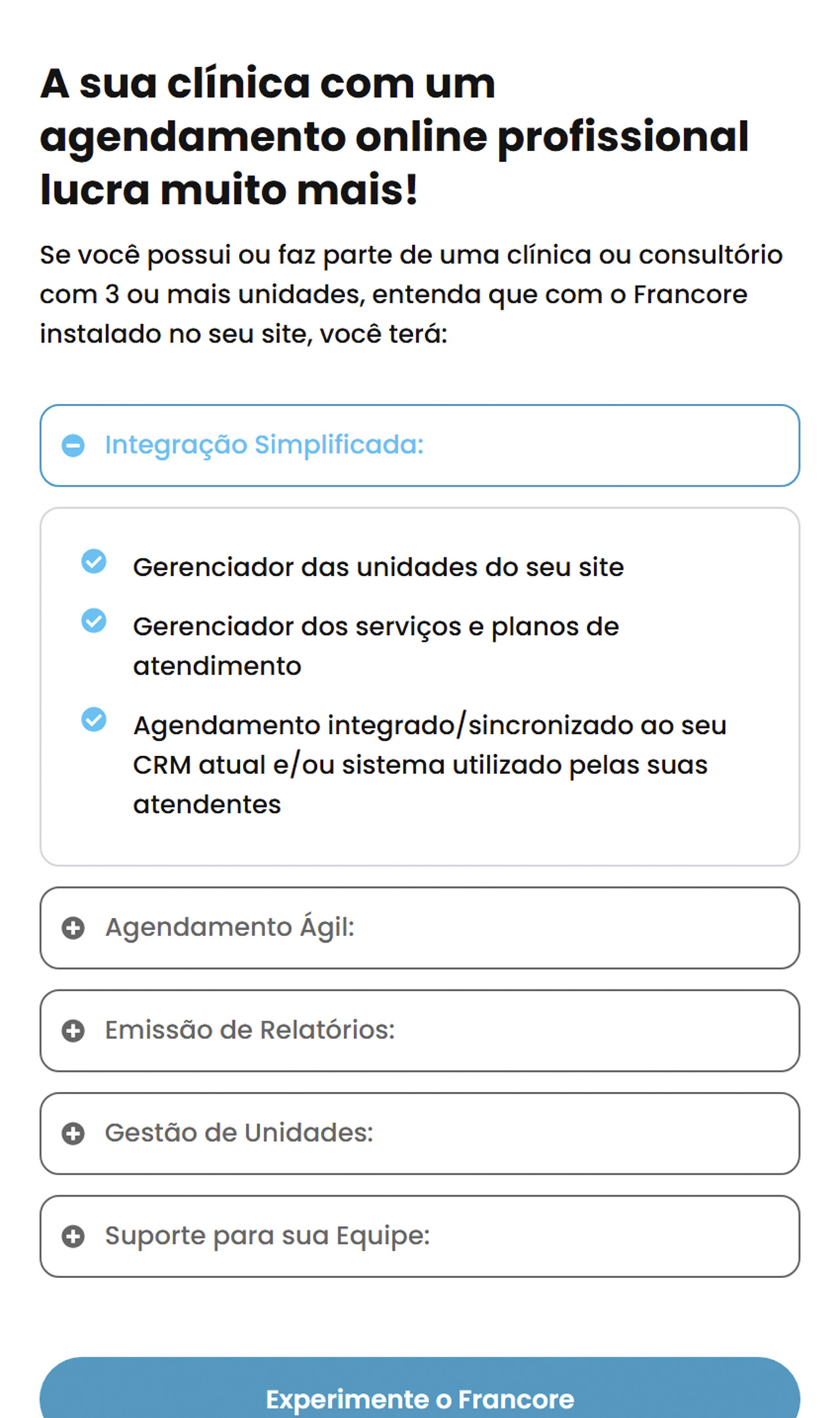Click the main headline about agendamento online
The height and width of the screenshot is (1418, 840).
pos(394,136)
